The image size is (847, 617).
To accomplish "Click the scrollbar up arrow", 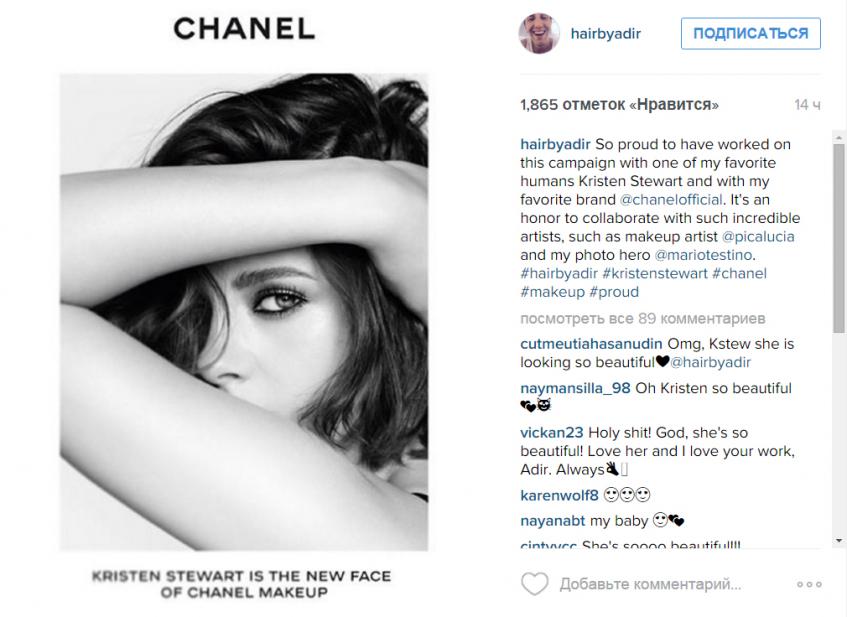I will (838, 137).
